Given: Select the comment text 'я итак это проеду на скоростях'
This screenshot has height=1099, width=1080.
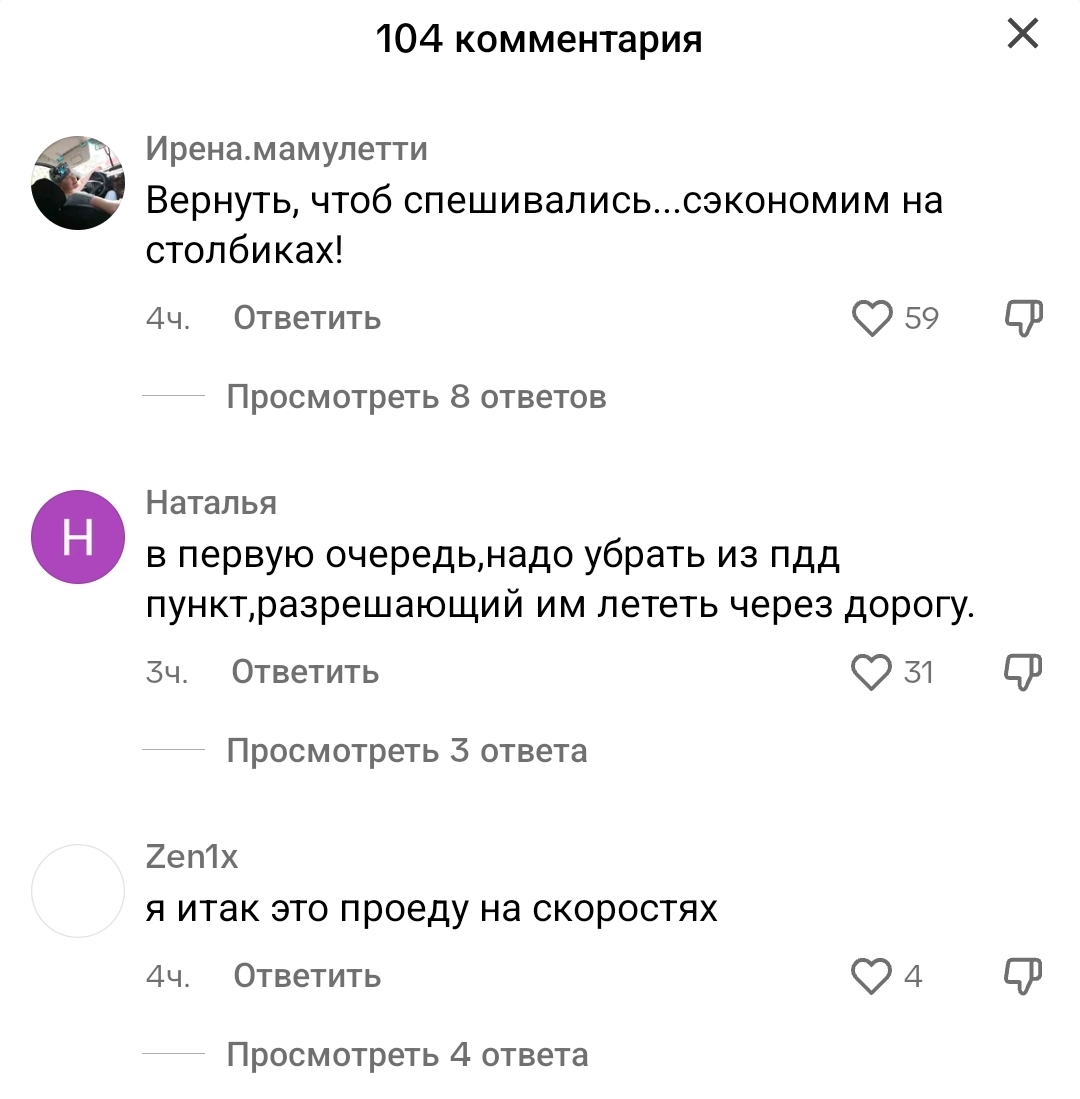Looking at the screenshot, I should pyautogui.click(x=432, y=909).
